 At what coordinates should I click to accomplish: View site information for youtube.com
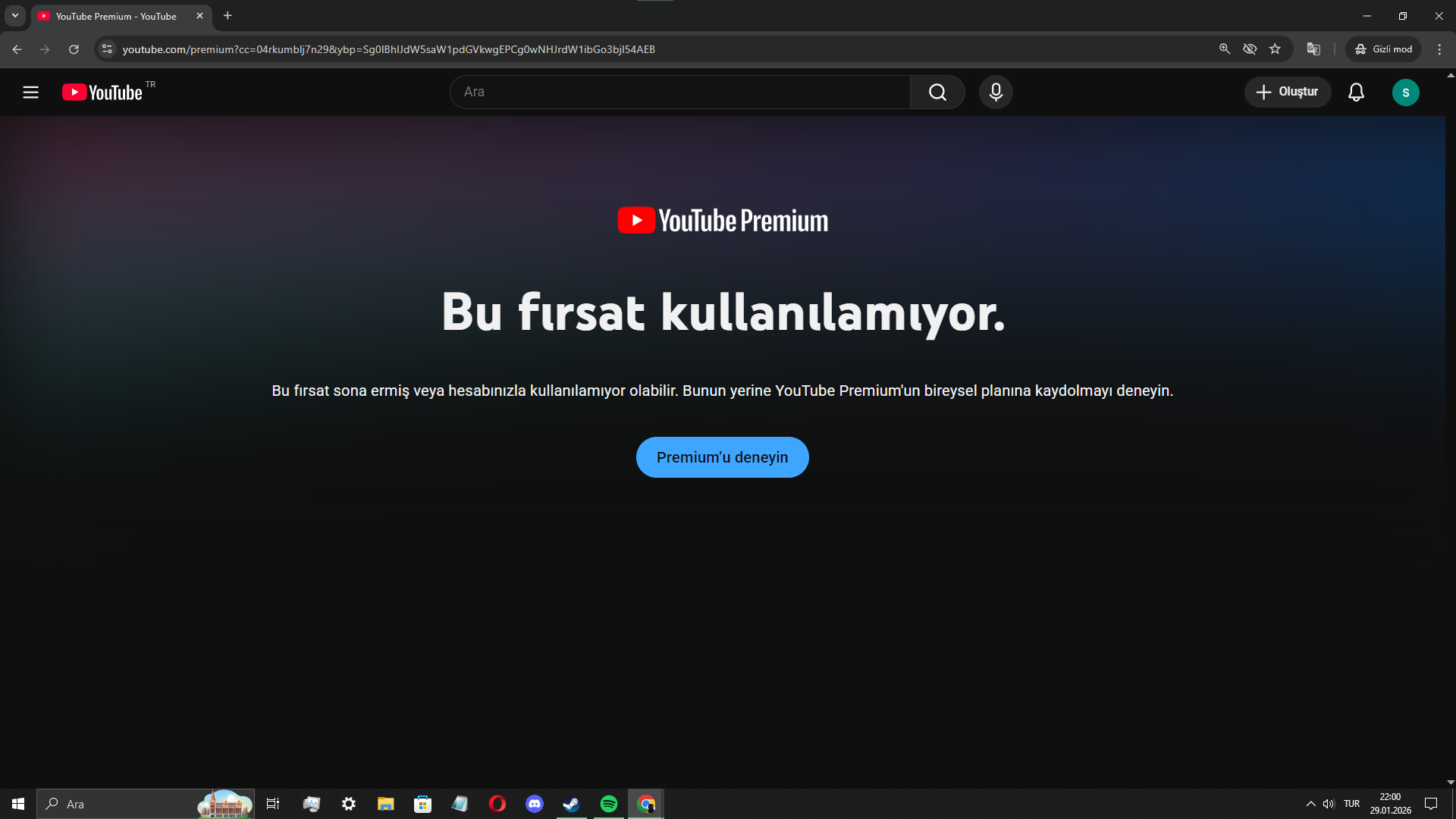tap(107, 49)
